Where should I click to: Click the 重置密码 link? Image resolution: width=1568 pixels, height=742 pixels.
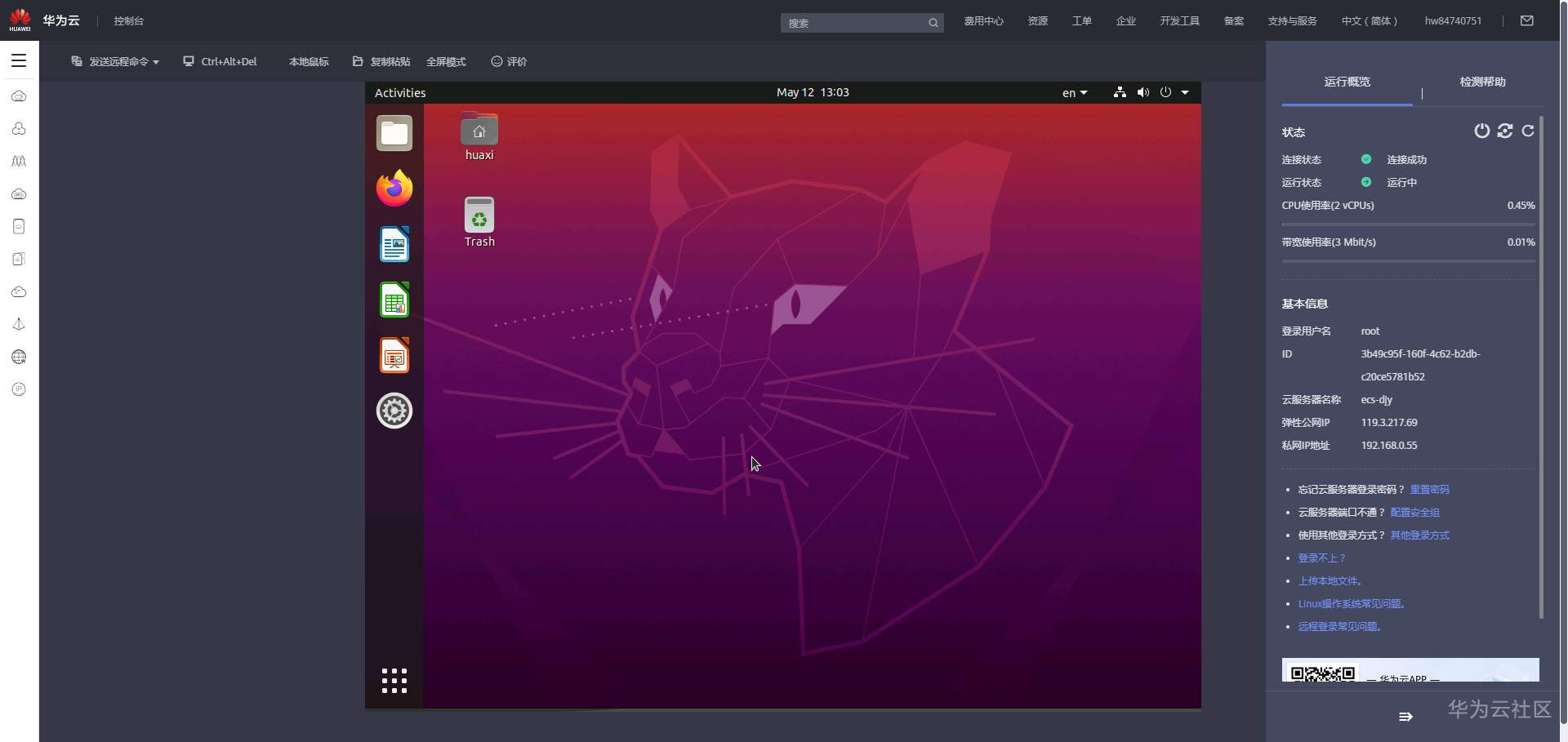1429,490
